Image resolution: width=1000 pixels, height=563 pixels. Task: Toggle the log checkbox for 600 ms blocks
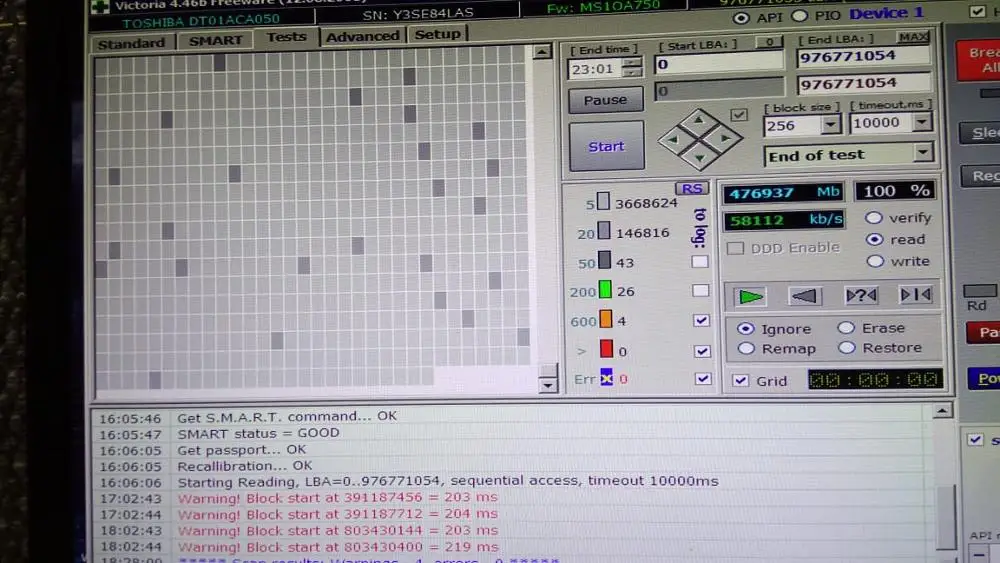click(x=701, y=320)
